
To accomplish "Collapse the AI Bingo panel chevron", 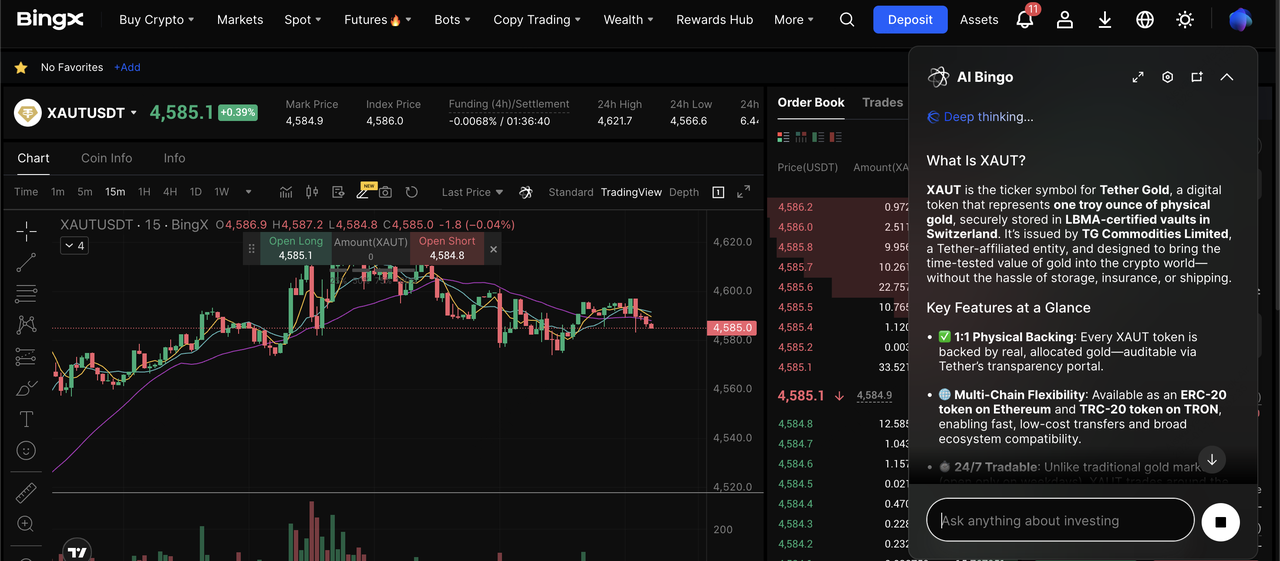I will pyautogui.click(x=1227, y=77).
